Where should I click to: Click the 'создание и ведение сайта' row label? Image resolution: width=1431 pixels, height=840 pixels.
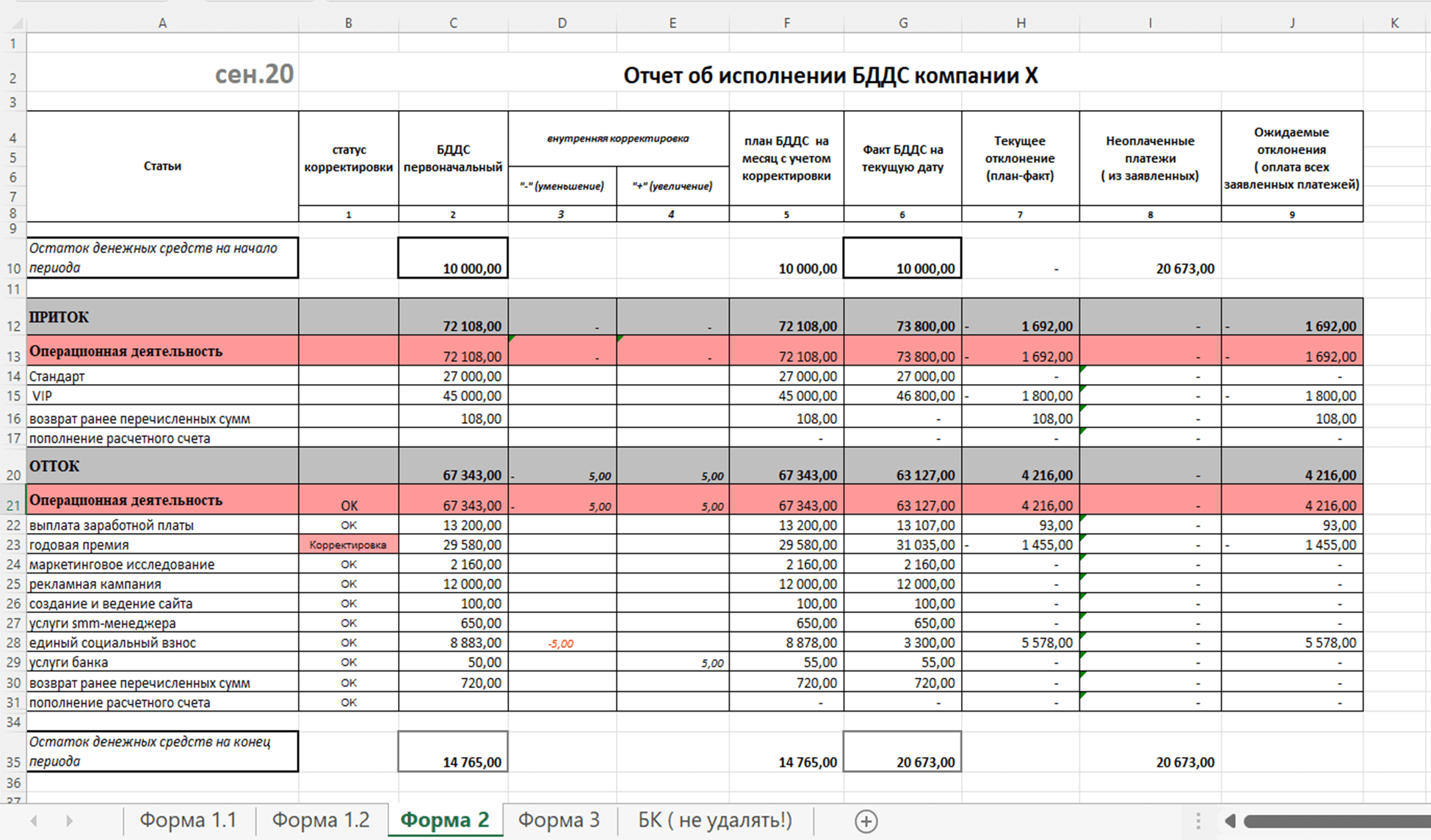point(162,604)
